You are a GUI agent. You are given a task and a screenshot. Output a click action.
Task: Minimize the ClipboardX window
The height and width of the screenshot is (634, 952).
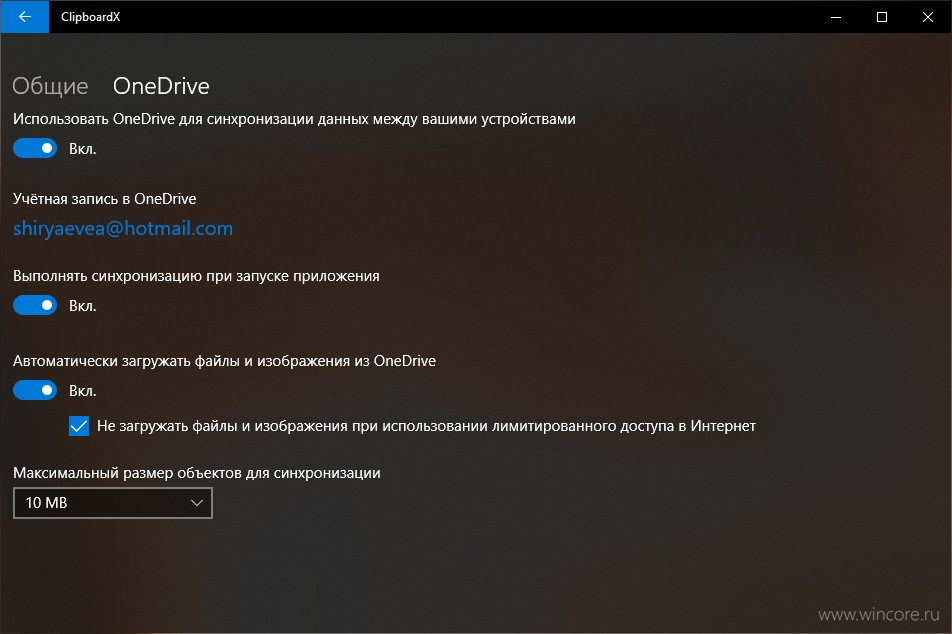coord(836,17)
